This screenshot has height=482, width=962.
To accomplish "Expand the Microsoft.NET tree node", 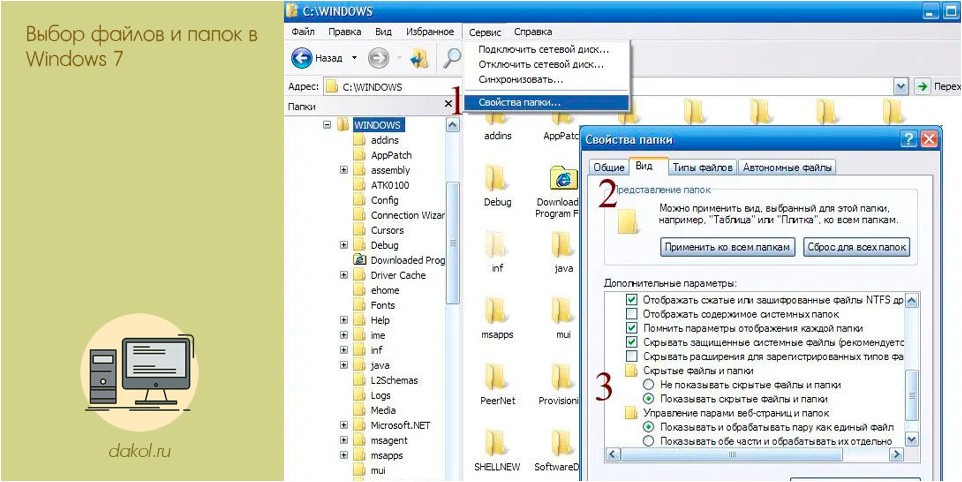I will click(344, 425).
